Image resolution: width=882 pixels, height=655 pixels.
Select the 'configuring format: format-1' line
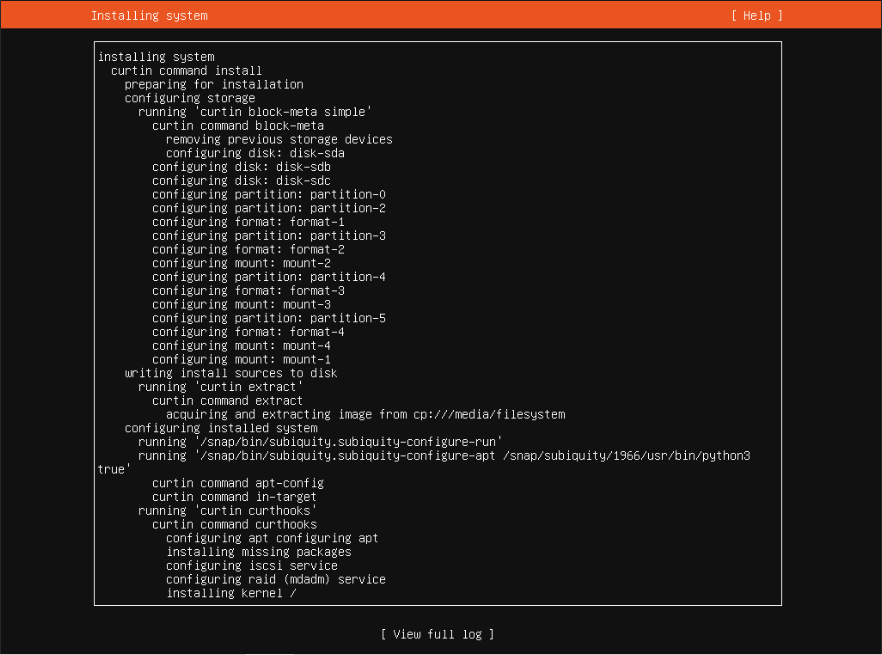tap(248, 222)
